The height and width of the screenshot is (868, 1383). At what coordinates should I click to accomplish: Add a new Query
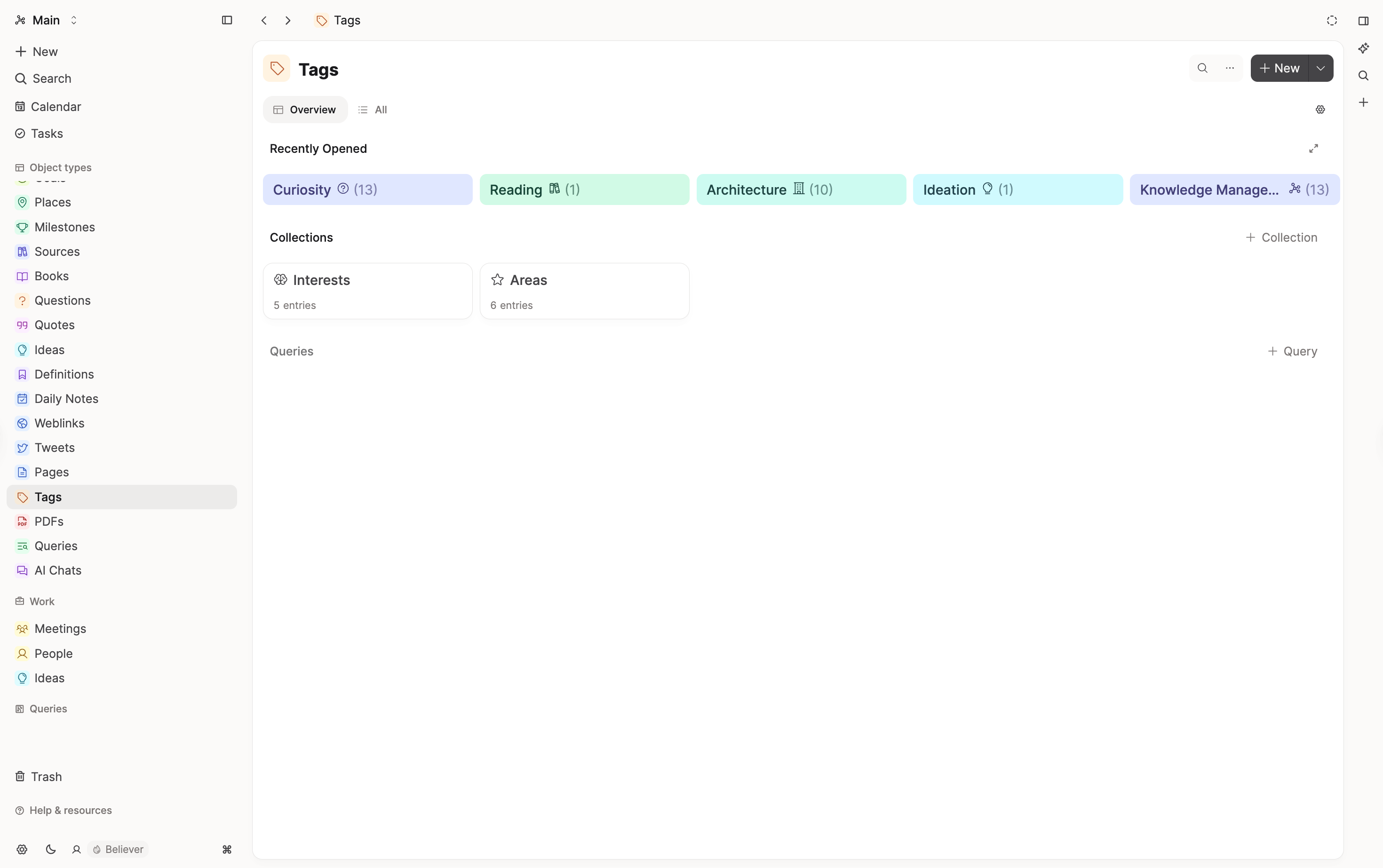coord(1292,351)
